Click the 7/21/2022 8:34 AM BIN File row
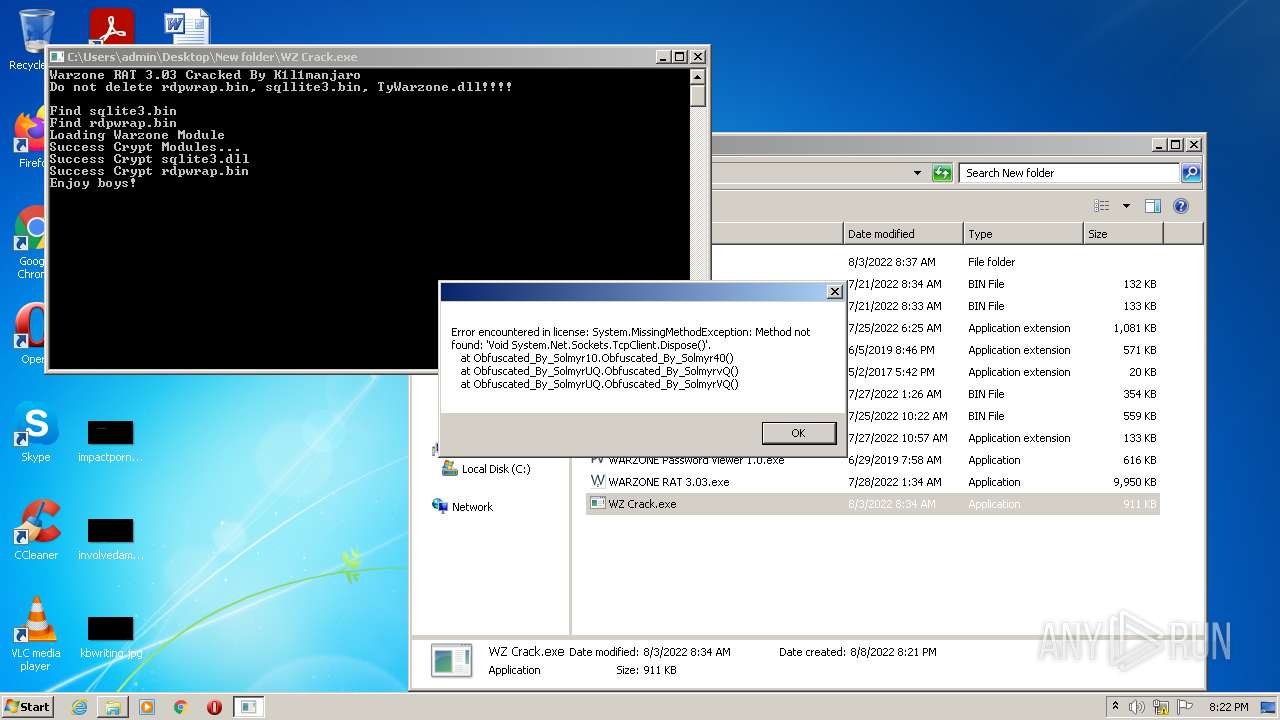 click(873, 284)
